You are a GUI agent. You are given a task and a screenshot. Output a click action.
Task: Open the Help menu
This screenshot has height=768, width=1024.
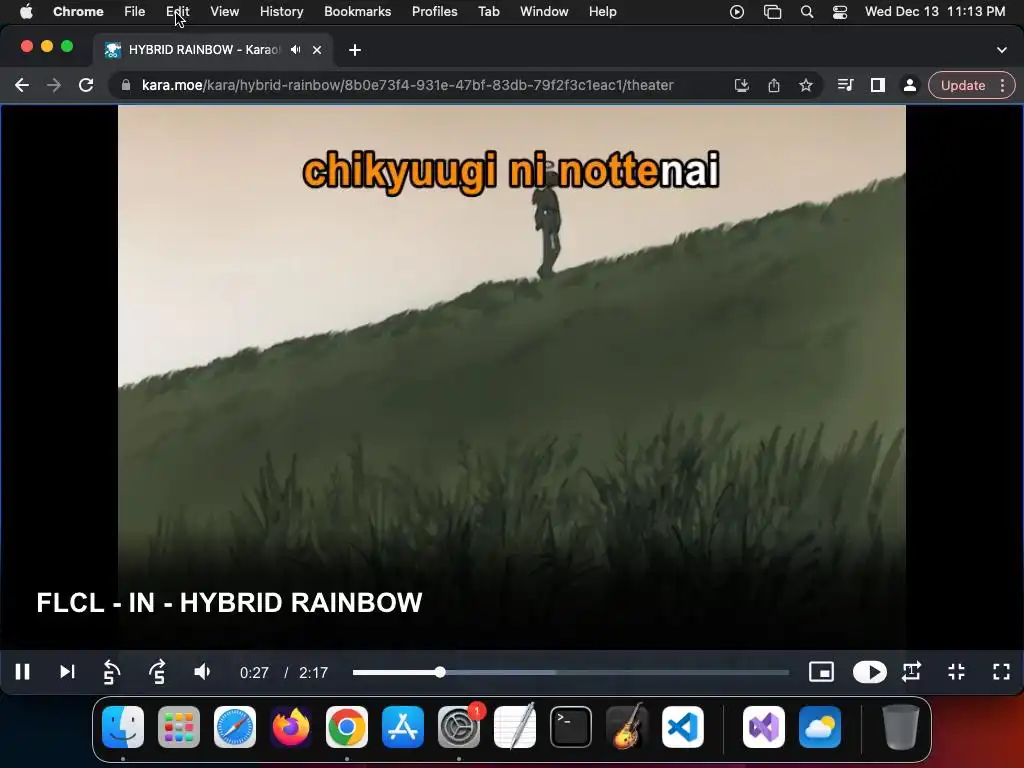602,12
